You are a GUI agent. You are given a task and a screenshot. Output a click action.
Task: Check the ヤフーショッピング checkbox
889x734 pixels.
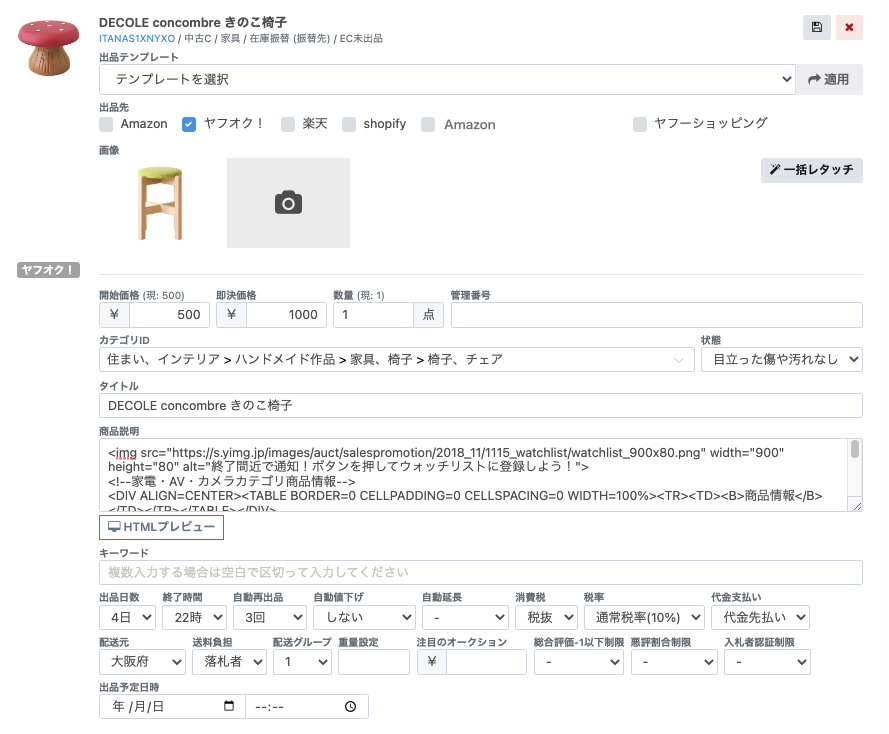[x=640, y=124]
